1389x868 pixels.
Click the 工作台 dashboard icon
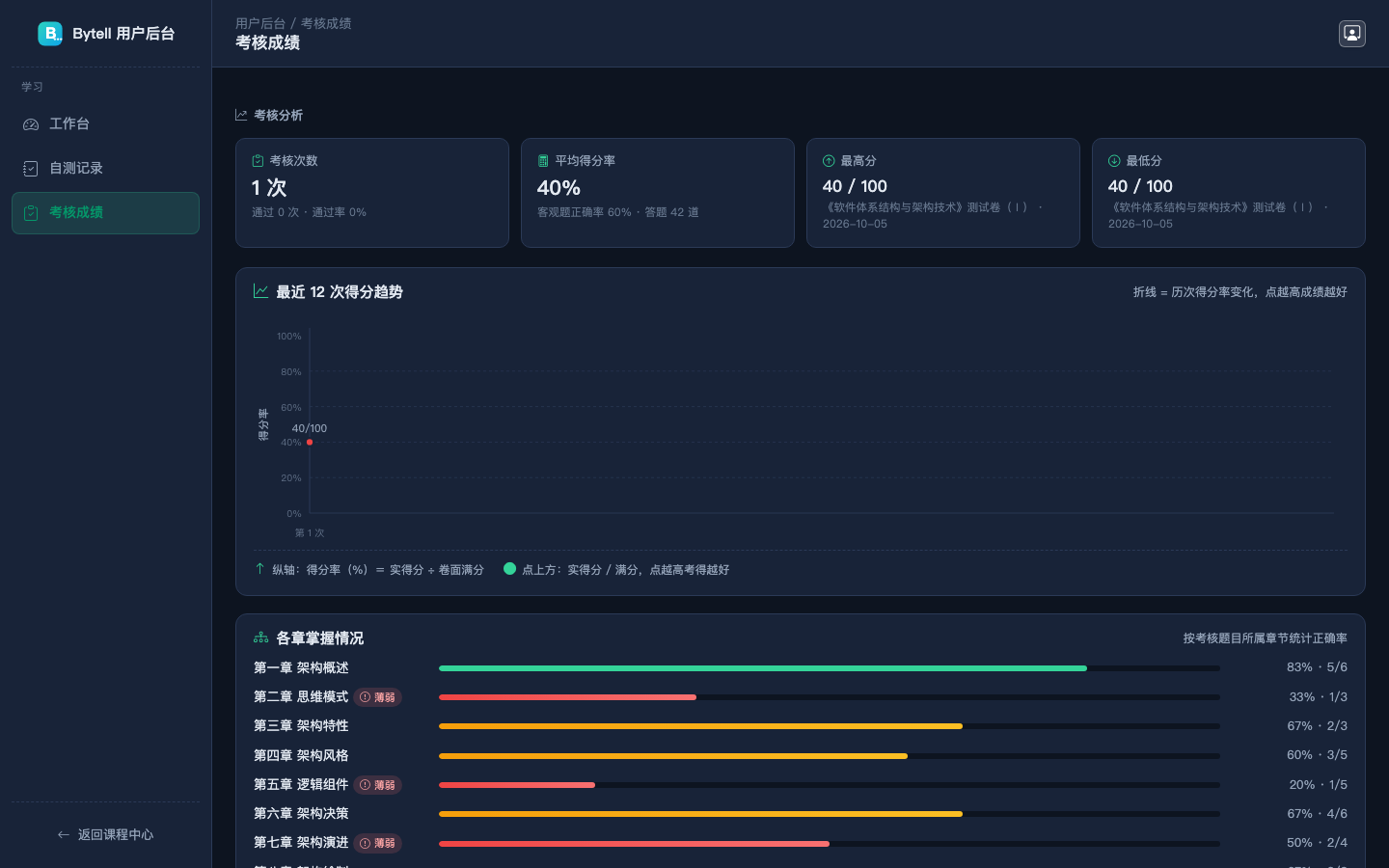tap(31, 124)
